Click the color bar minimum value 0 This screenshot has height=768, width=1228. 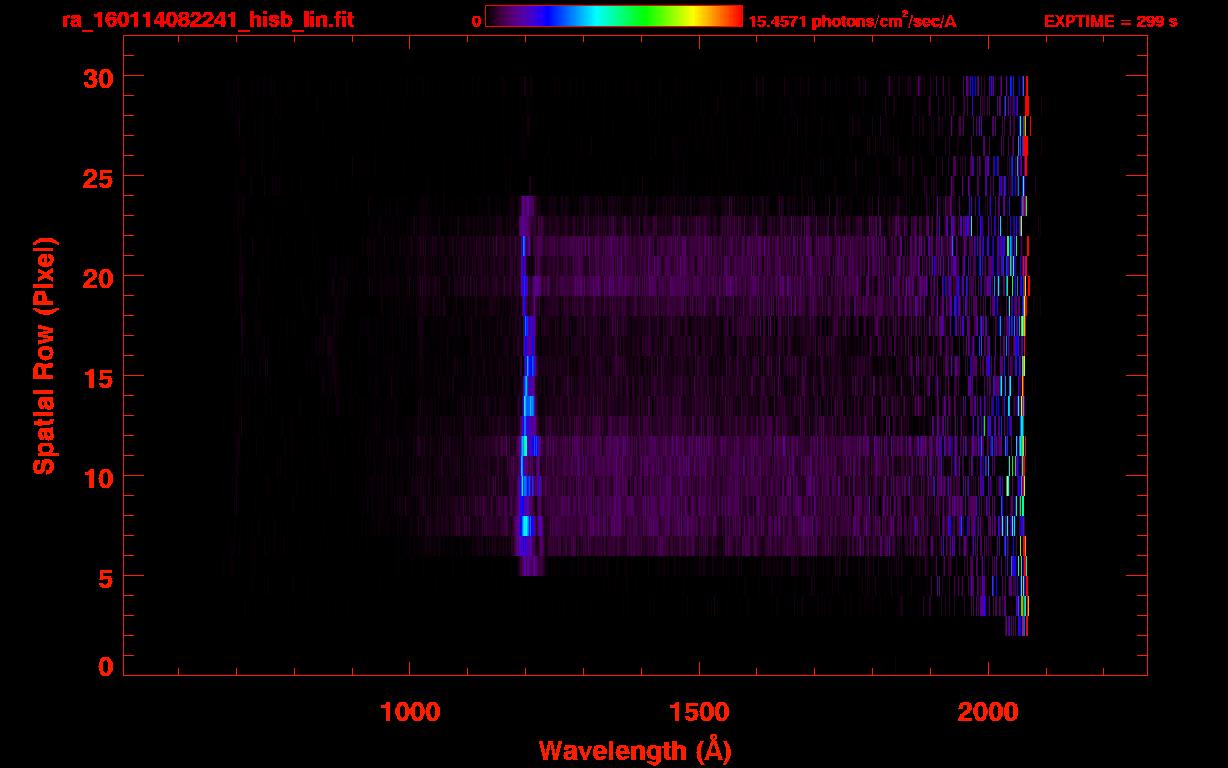pyautogui.click(x=477, y=21)
